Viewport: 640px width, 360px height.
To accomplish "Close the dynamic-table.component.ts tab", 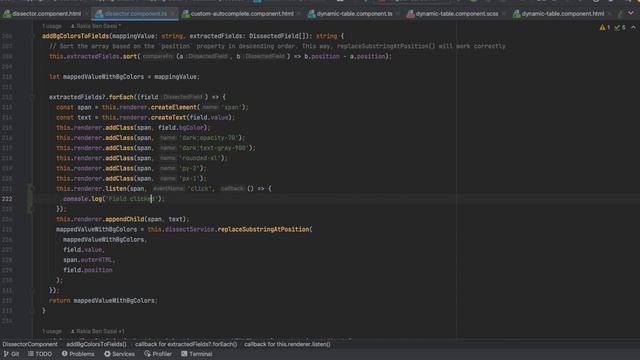I will coord(398,14).
